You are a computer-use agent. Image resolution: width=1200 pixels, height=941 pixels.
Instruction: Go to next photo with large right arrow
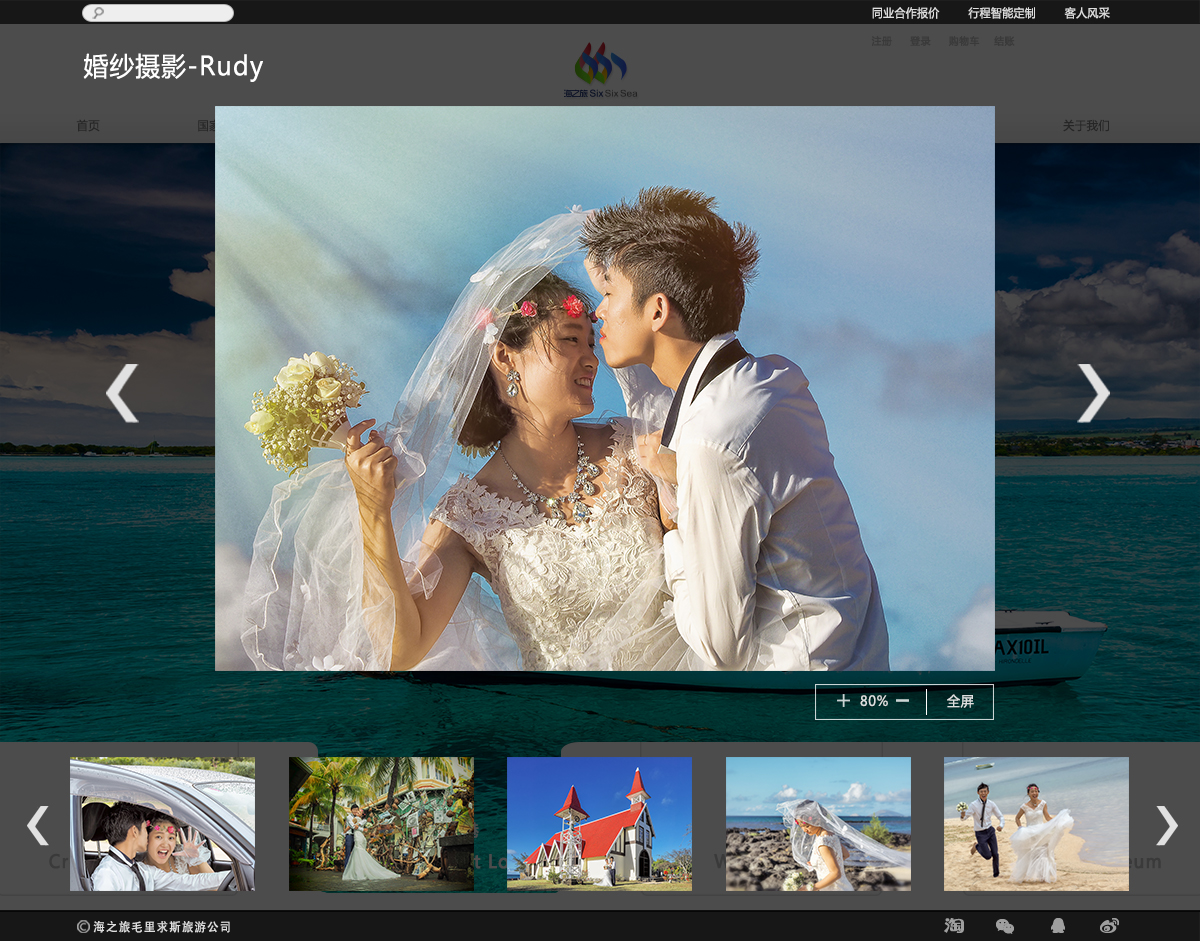click(1093, 393)
